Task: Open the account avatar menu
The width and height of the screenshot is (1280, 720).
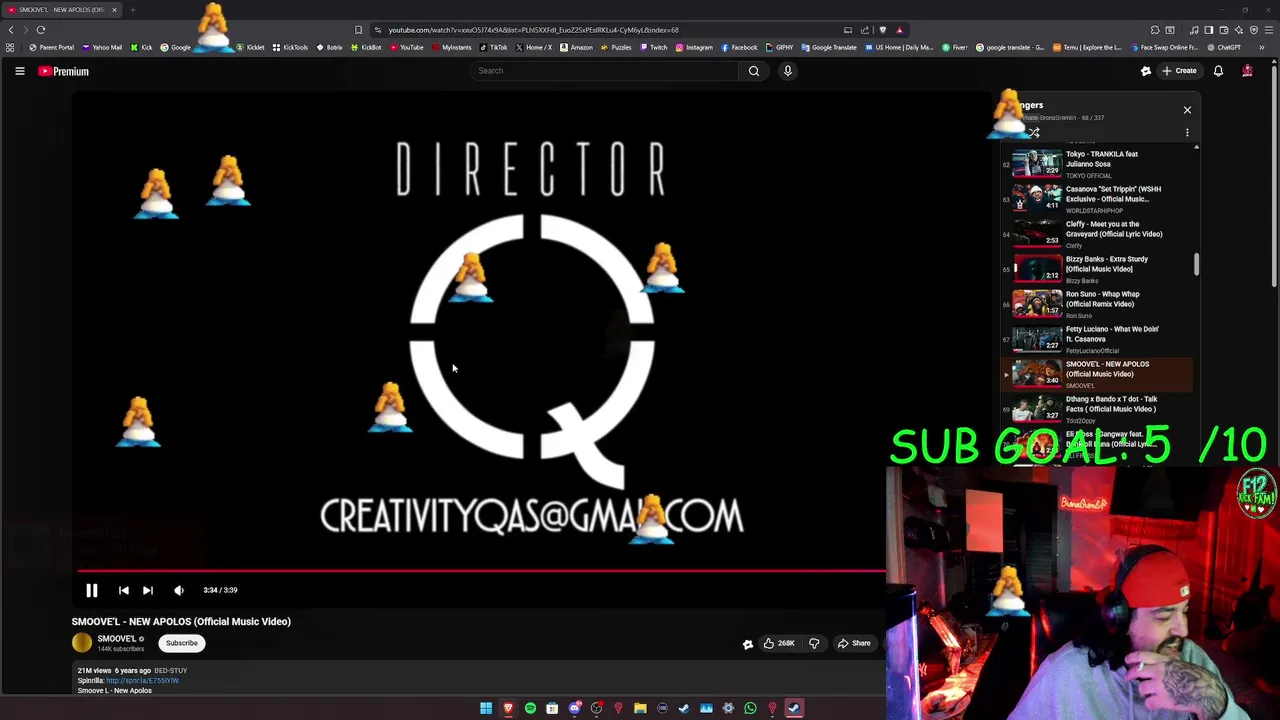Action: pyautogui.click(x=1247, y=71)
